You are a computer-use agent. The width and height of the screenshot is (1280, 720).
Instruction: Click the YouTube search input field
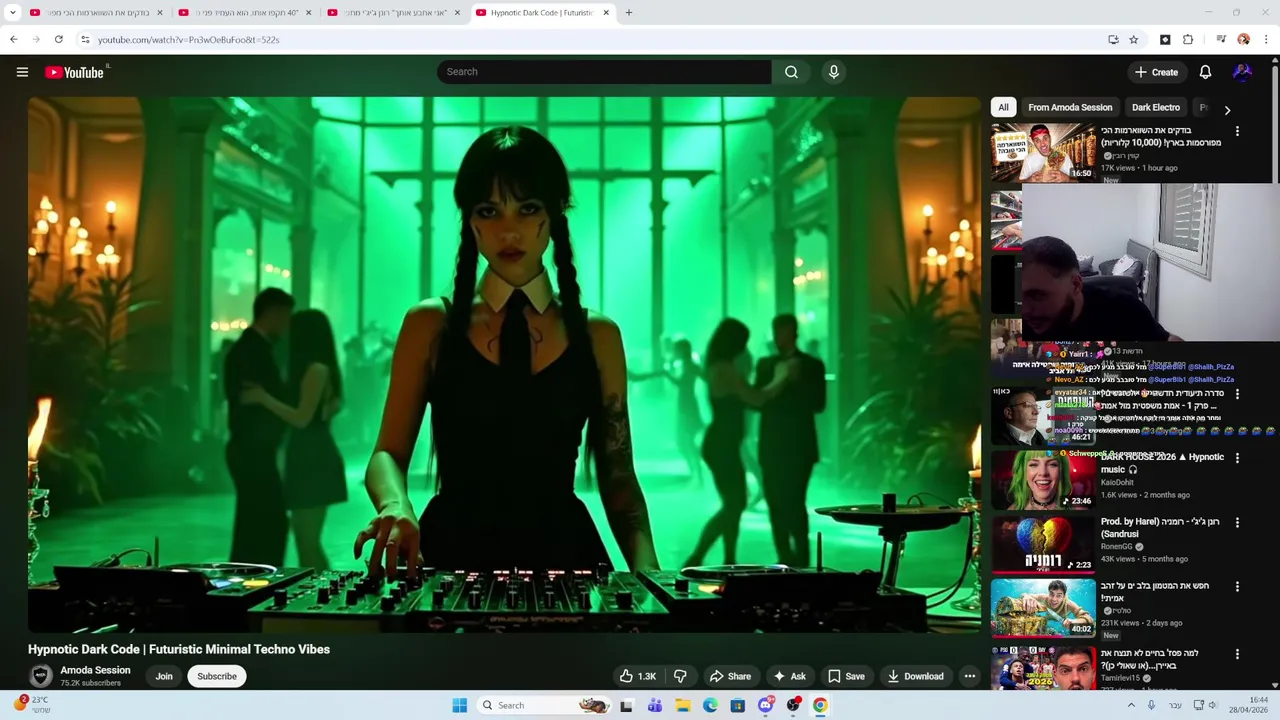tap(604, 72)
